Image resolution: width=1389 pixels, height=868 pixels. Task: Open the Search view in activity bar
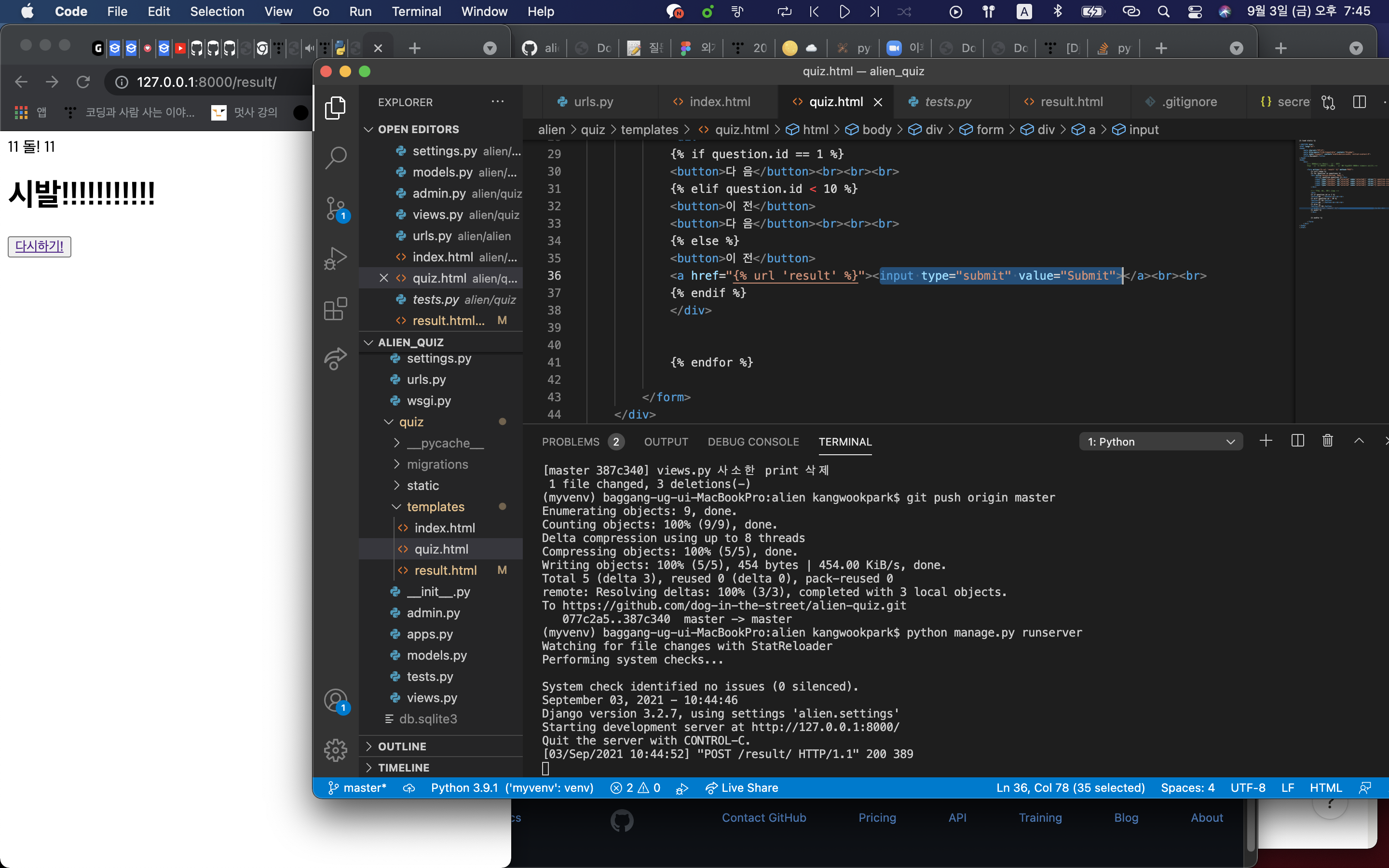[336, 157]
